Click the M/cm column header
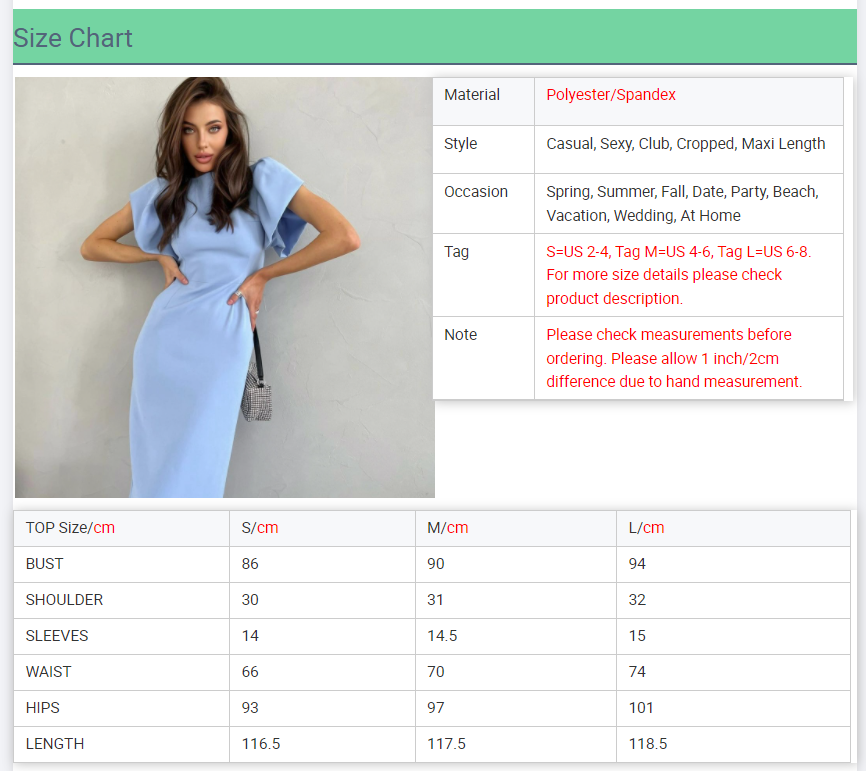The image size is (866, 771). tap(447, 528)
